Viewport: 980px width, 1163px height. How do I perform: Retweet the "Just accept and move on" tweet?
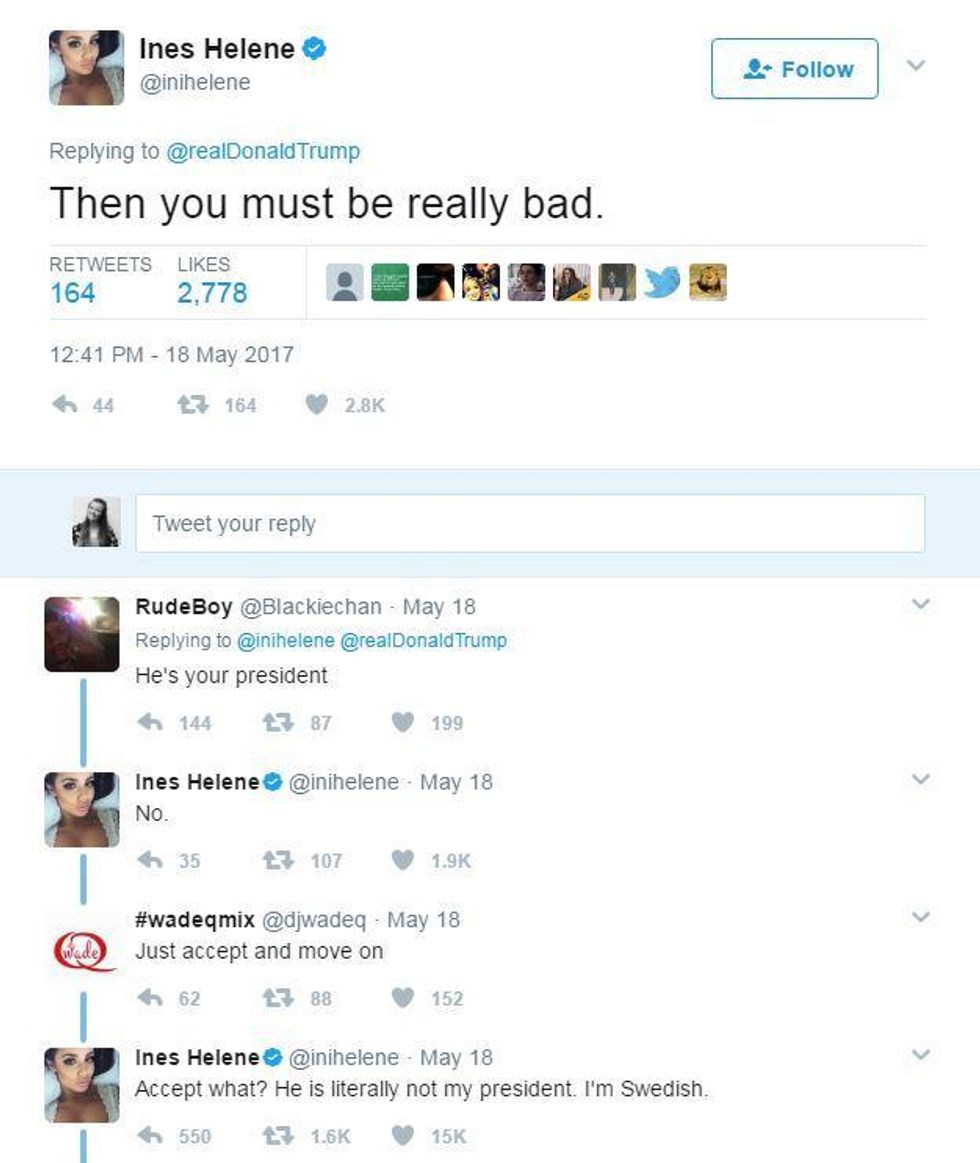pyautogui.click(x=278, y=998)
